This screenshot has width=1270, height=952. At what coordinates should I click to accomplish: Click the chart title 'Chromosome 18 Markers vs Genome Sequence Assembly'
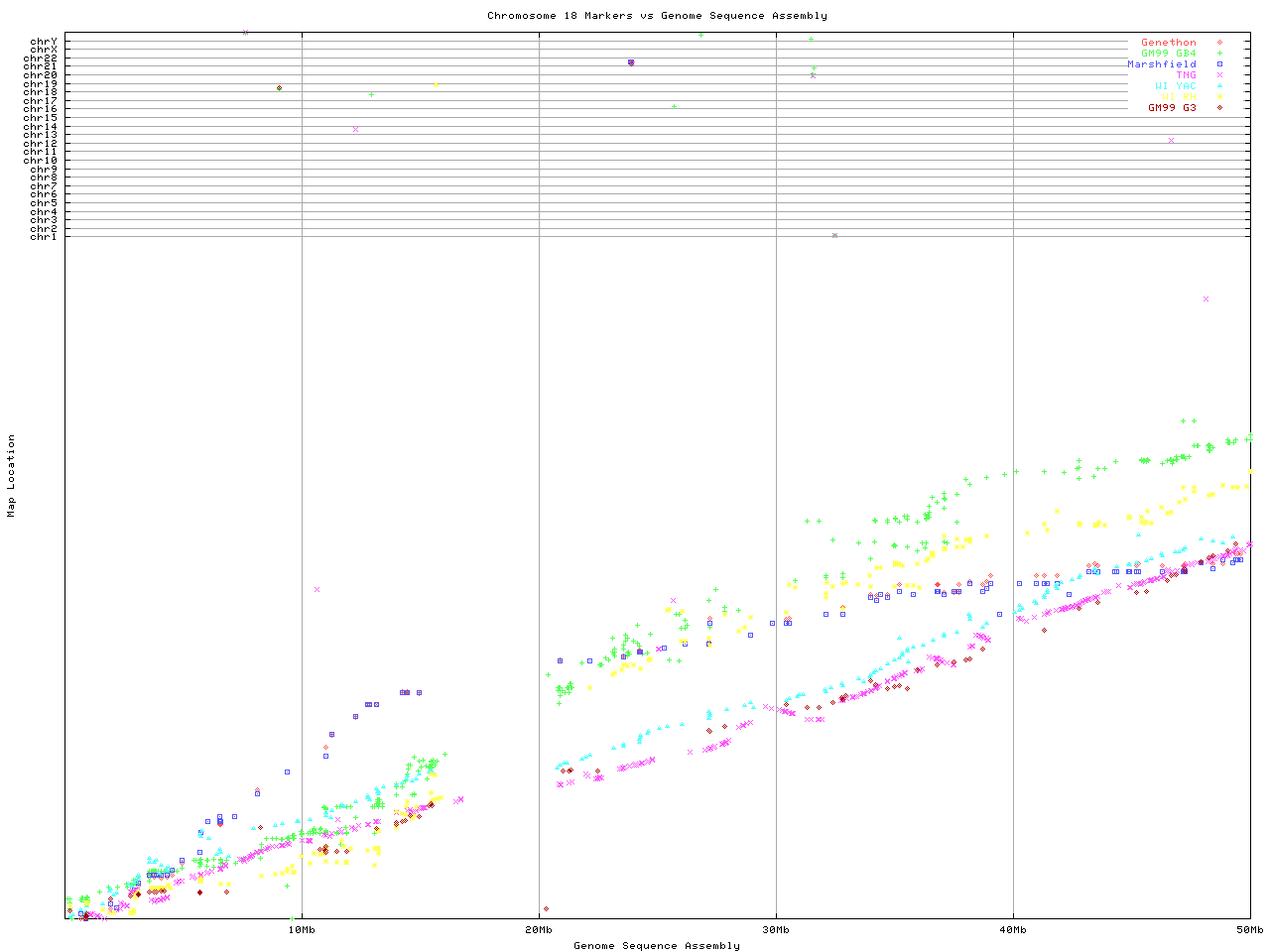click(657, 16)
